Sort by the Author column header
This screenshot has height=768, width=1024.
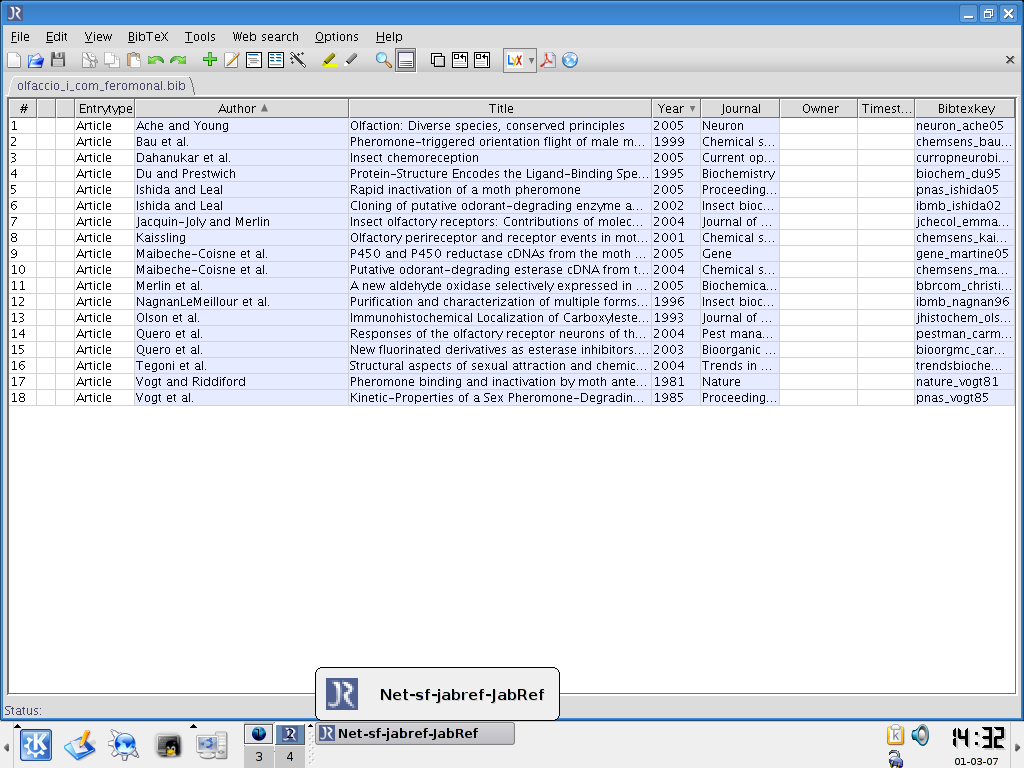tap(241, 108)
